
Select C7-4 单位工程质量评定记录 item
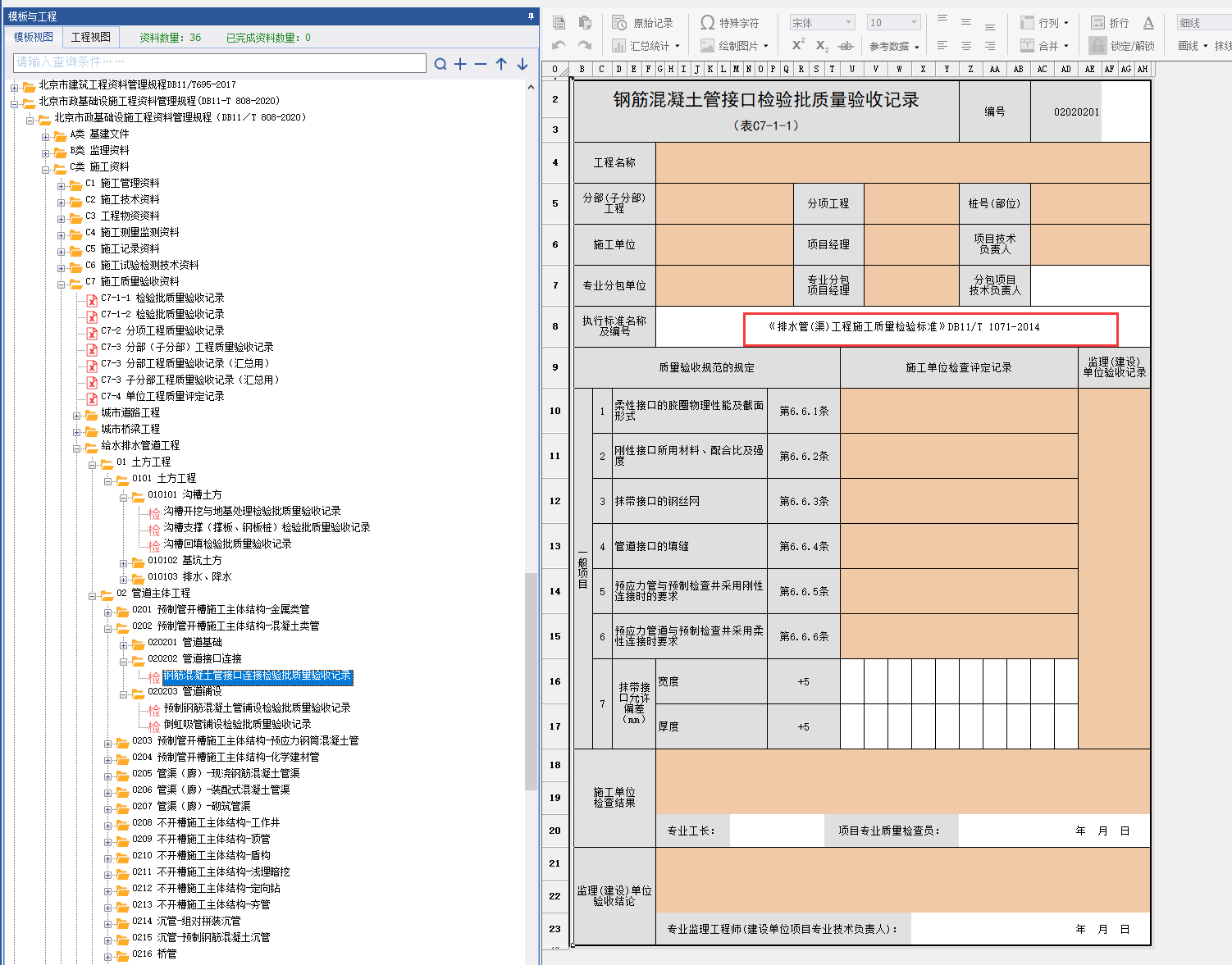(162, 396)
